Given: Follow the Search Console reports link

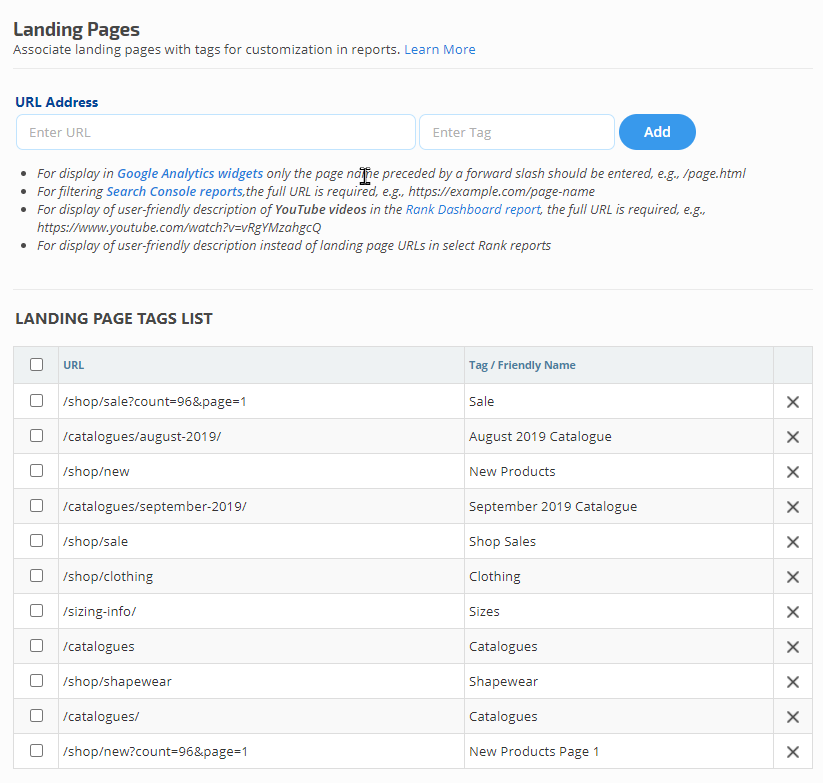Looking at the screenshot, I should 174,192.
